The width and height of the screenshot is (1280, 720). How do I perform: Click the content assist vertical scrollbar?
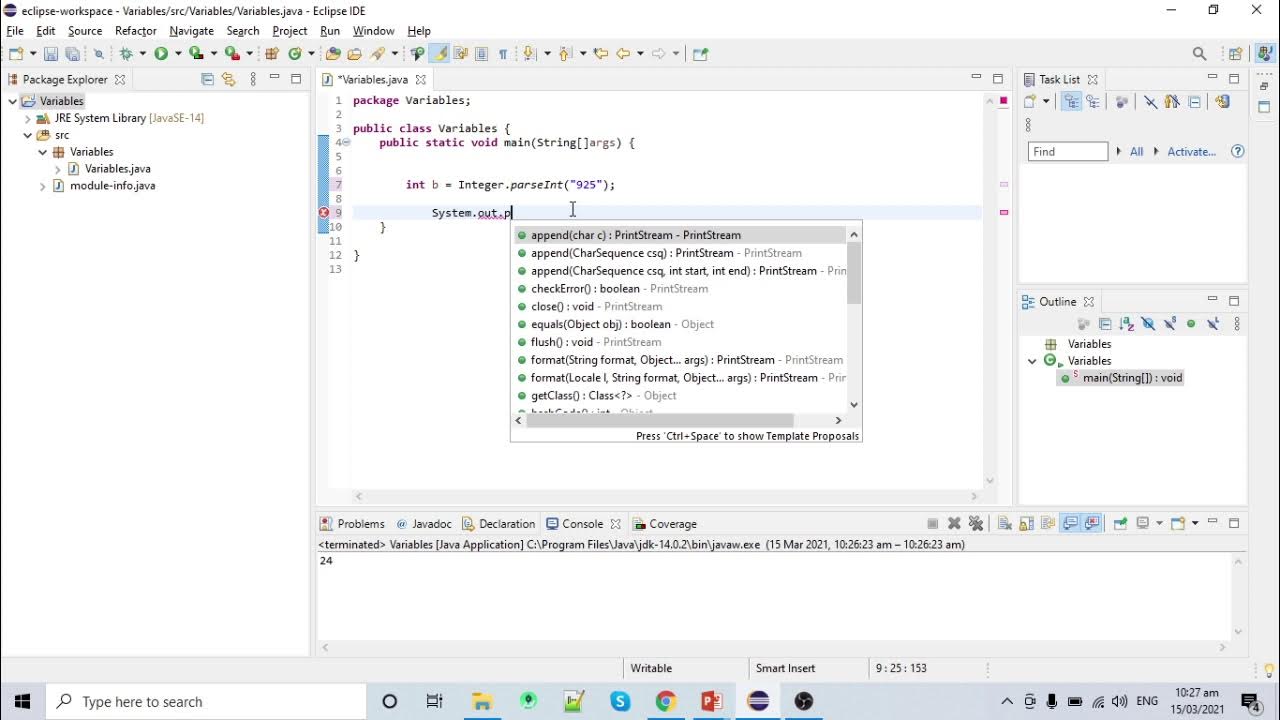(x=854, y=320)
